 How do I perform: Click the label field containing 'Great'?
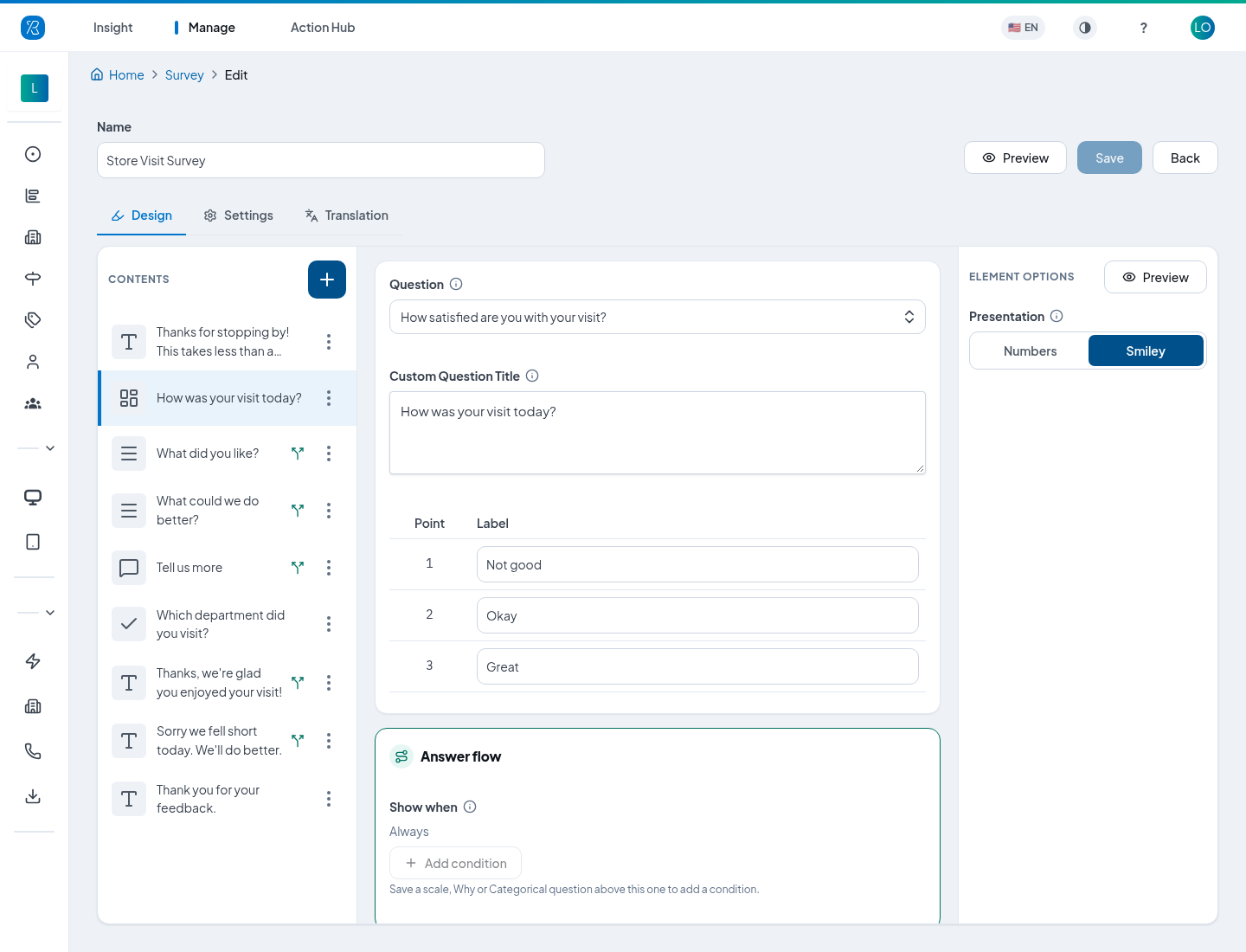(x=697, y=666)
